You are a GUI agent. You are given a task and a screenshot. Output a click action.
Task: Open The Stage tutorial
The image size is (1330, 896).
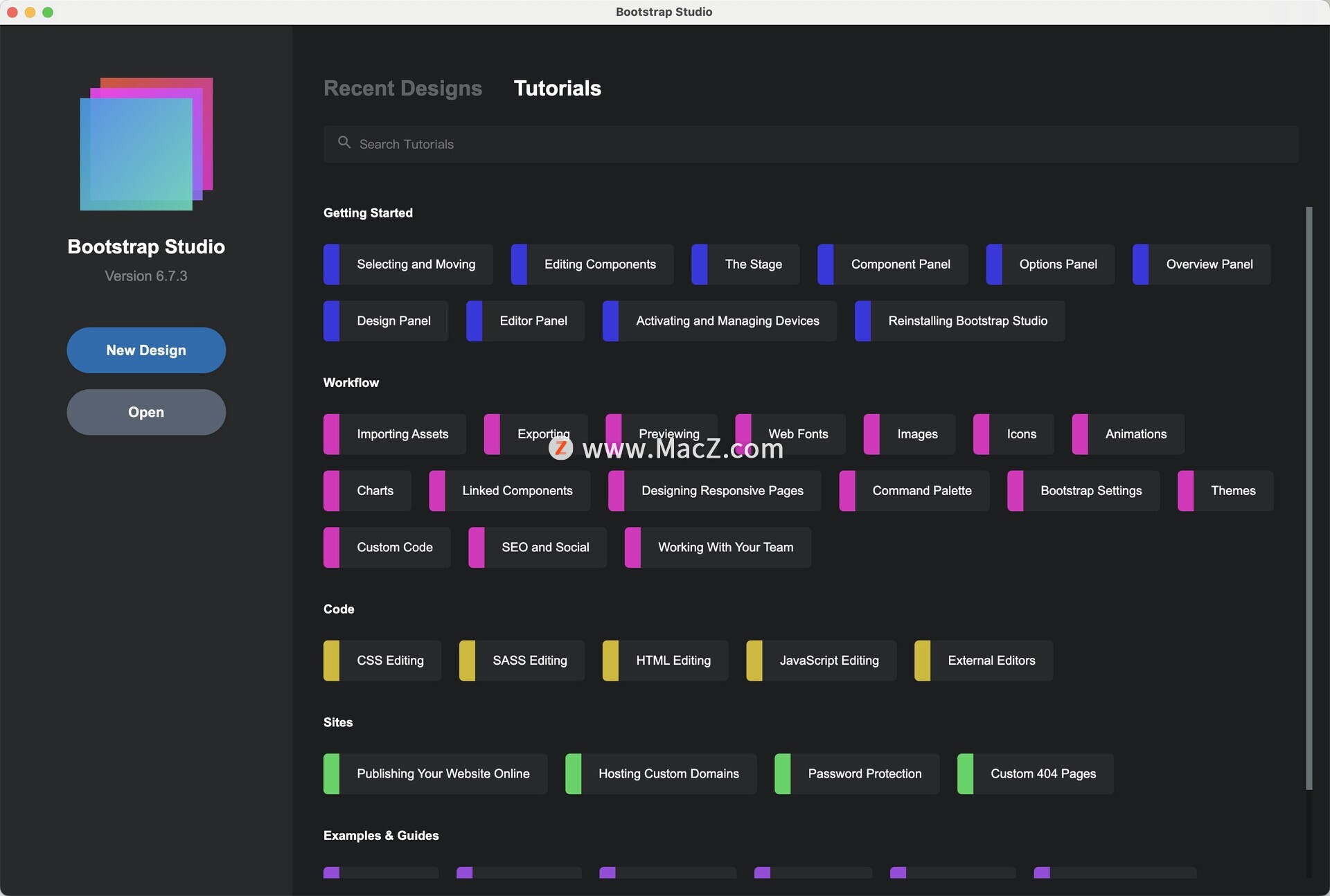point(745,265)
